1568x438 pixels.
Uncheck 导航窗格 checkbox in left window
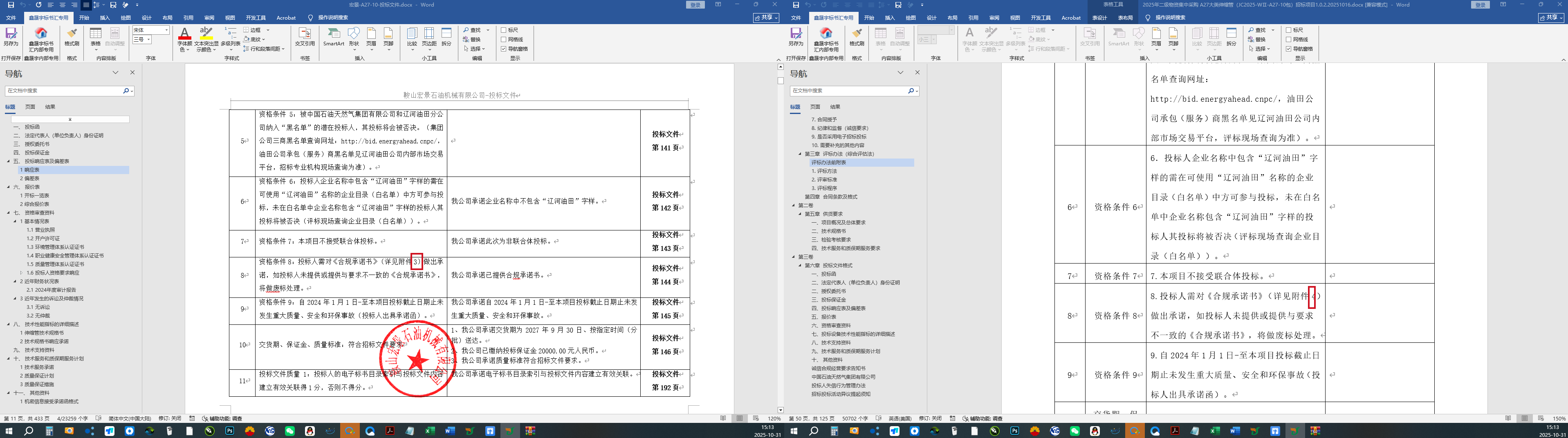click(x=504, y=49)
